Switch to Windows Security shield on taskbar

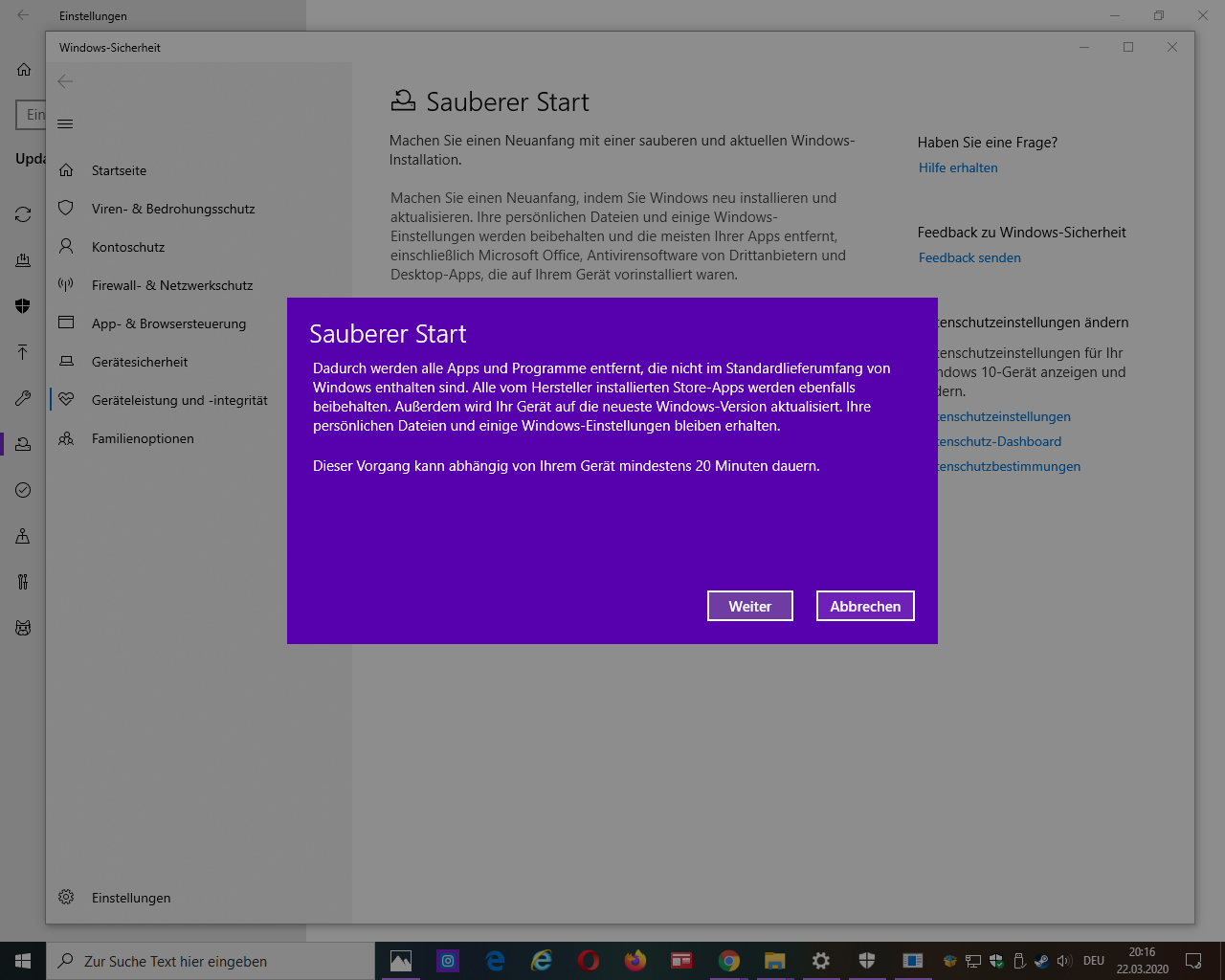point(867,961)
